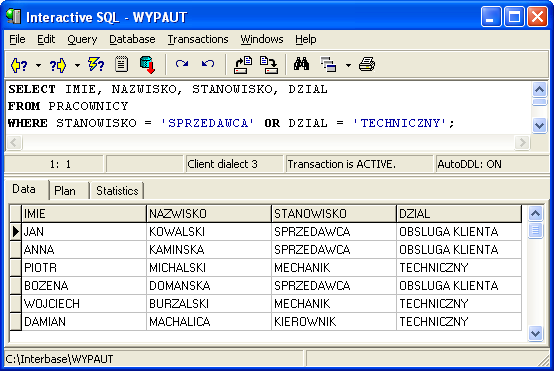554x371 pixels.
Task: Switch to the Statistics tab
Action: 117,191
